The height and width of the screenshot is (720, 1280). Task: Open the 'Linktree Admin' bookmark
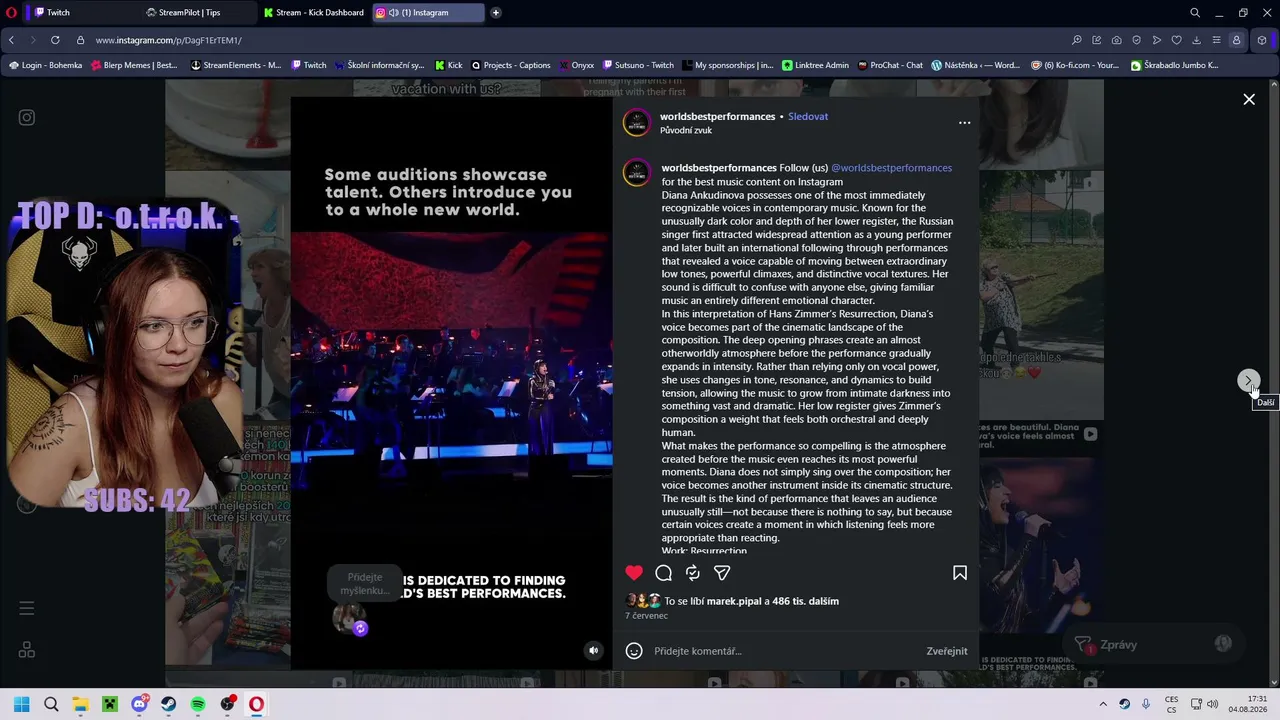click(816, 65)
